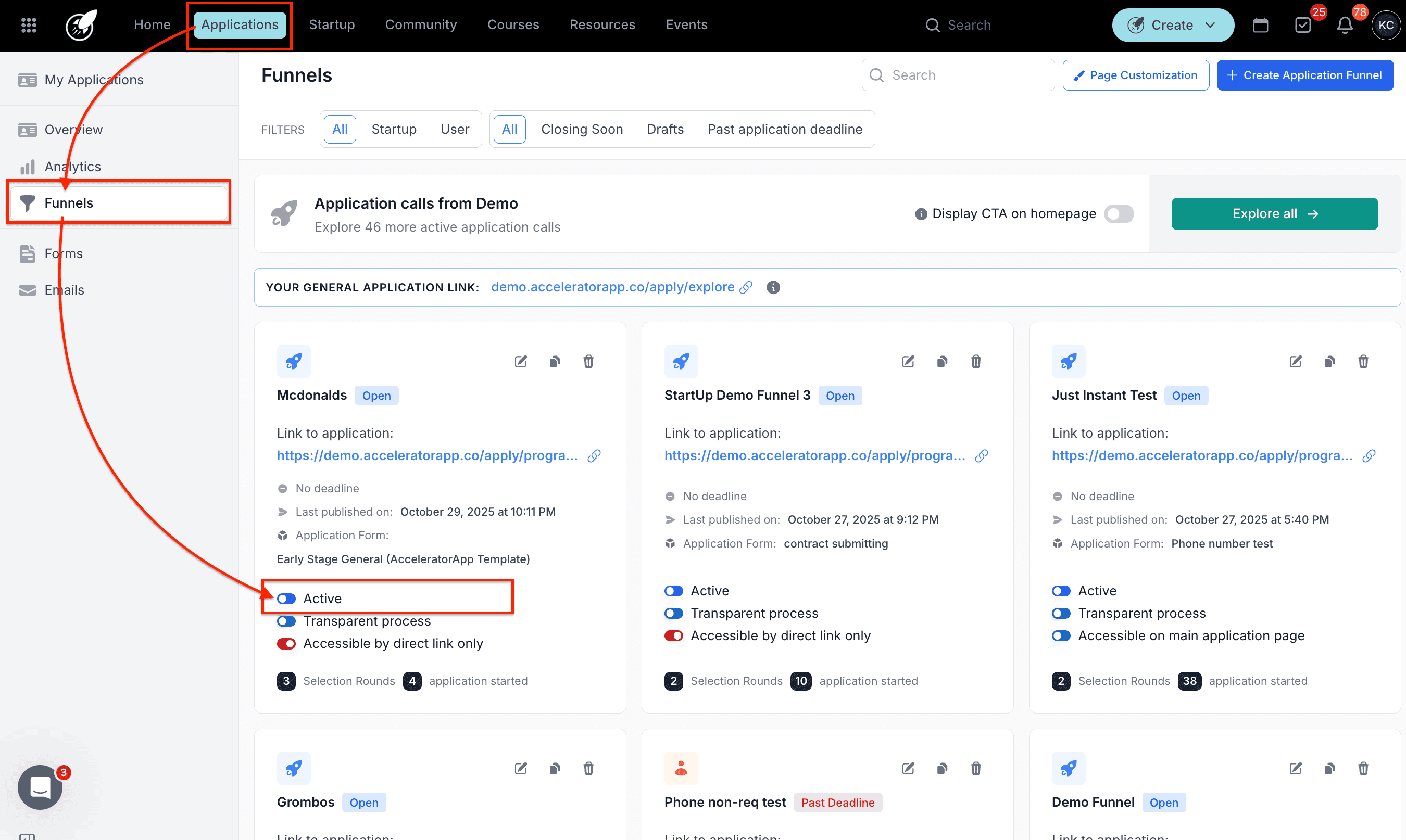The image size is (1406, 840).
Task: Open the tasks checklist icon
Action: click(1302, 25)
